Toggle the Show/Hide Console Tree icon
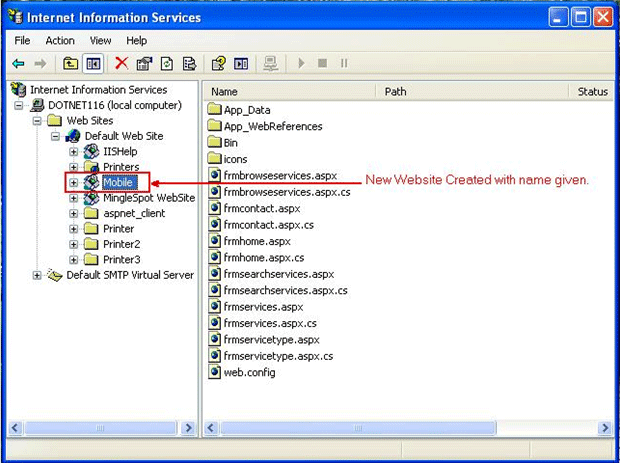Image resolution: width=620 pixels, height=463 pixels. (93, 63)
